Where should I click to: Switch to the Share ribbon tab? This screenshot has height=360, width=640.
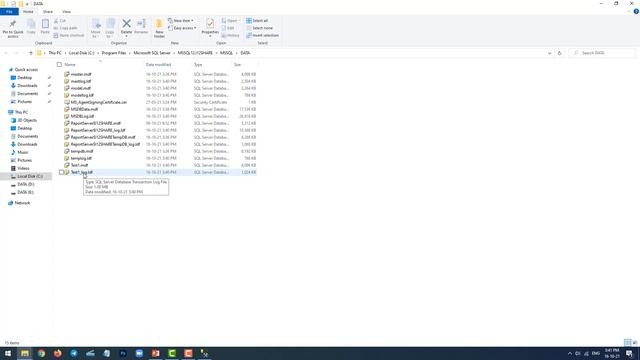47,11
